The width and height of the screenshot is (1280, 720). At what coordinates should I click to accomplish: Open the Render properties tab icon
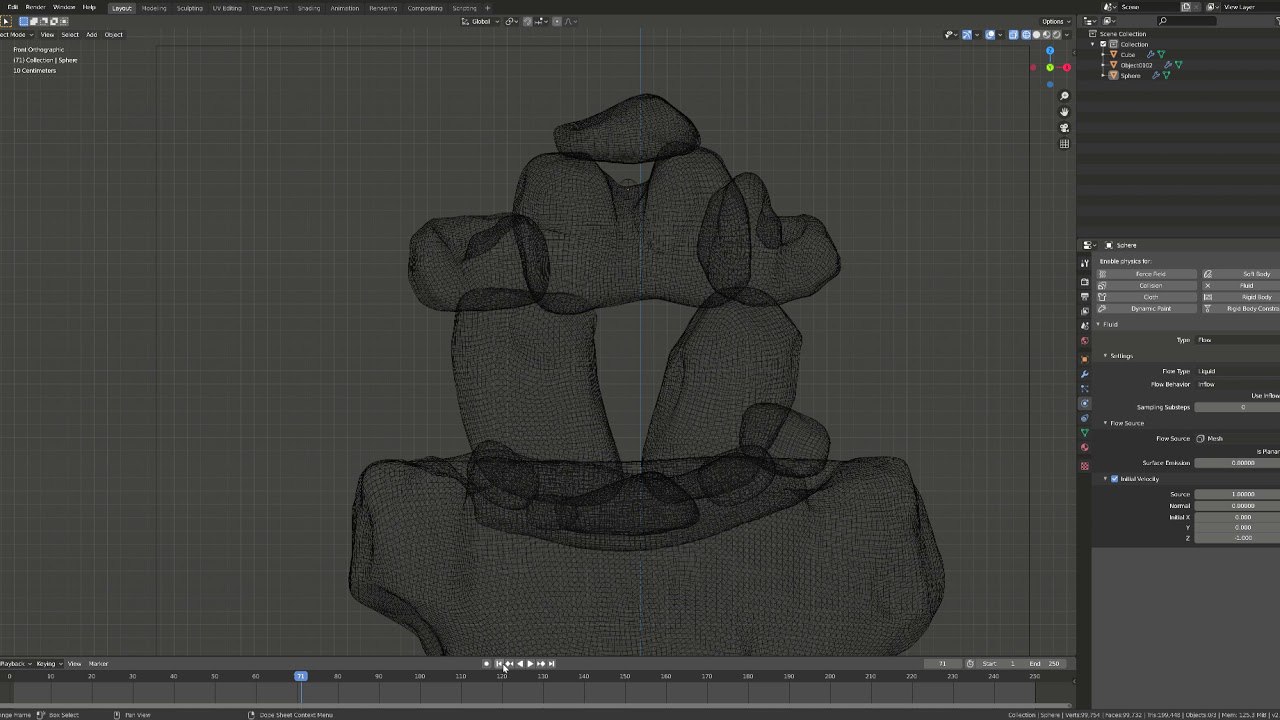pyautogui.click(x=1085, y=282)
